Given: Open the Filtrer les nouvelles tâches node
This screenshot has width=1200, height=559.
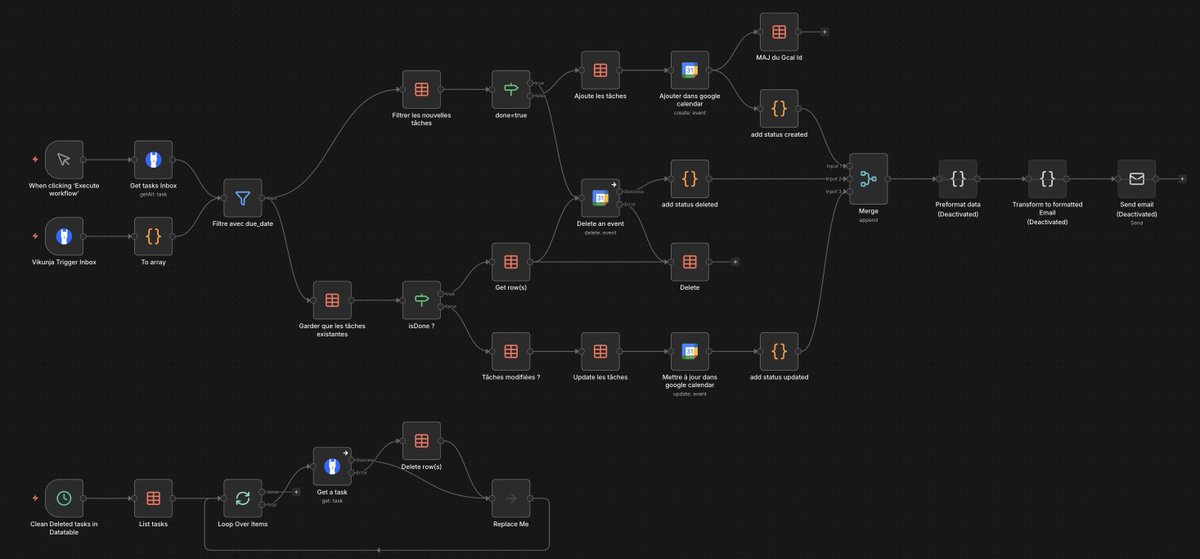Looking at the screenshot, I should coord(421,89).
